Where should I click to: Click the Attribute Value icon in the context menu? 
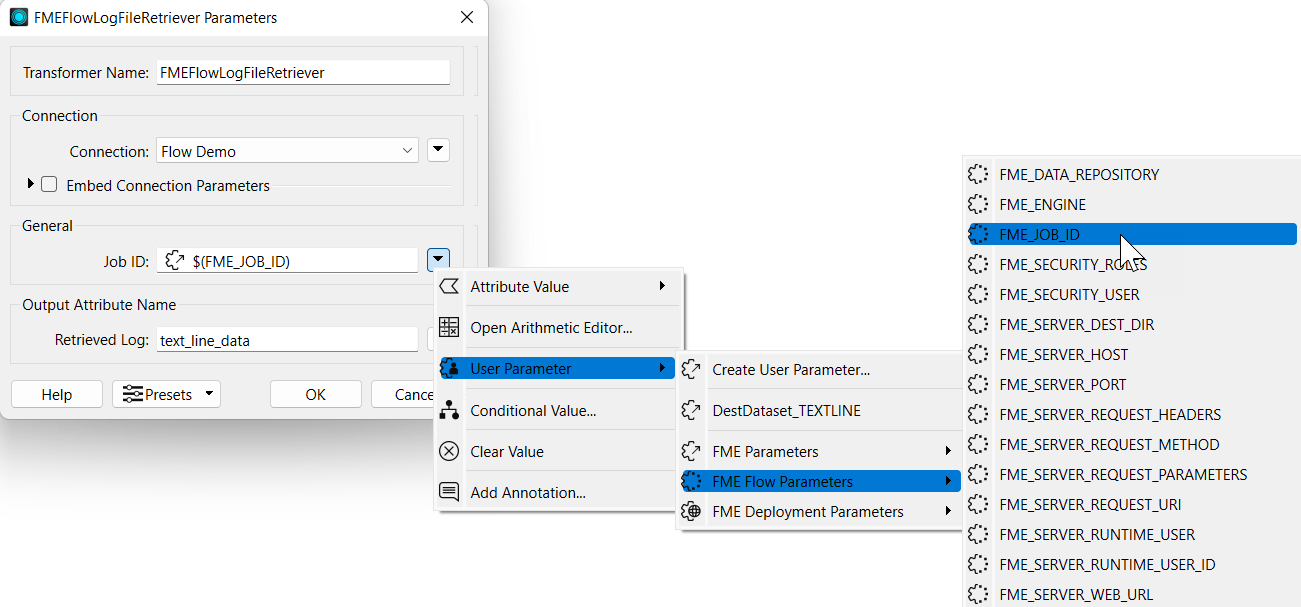(449, 286)
